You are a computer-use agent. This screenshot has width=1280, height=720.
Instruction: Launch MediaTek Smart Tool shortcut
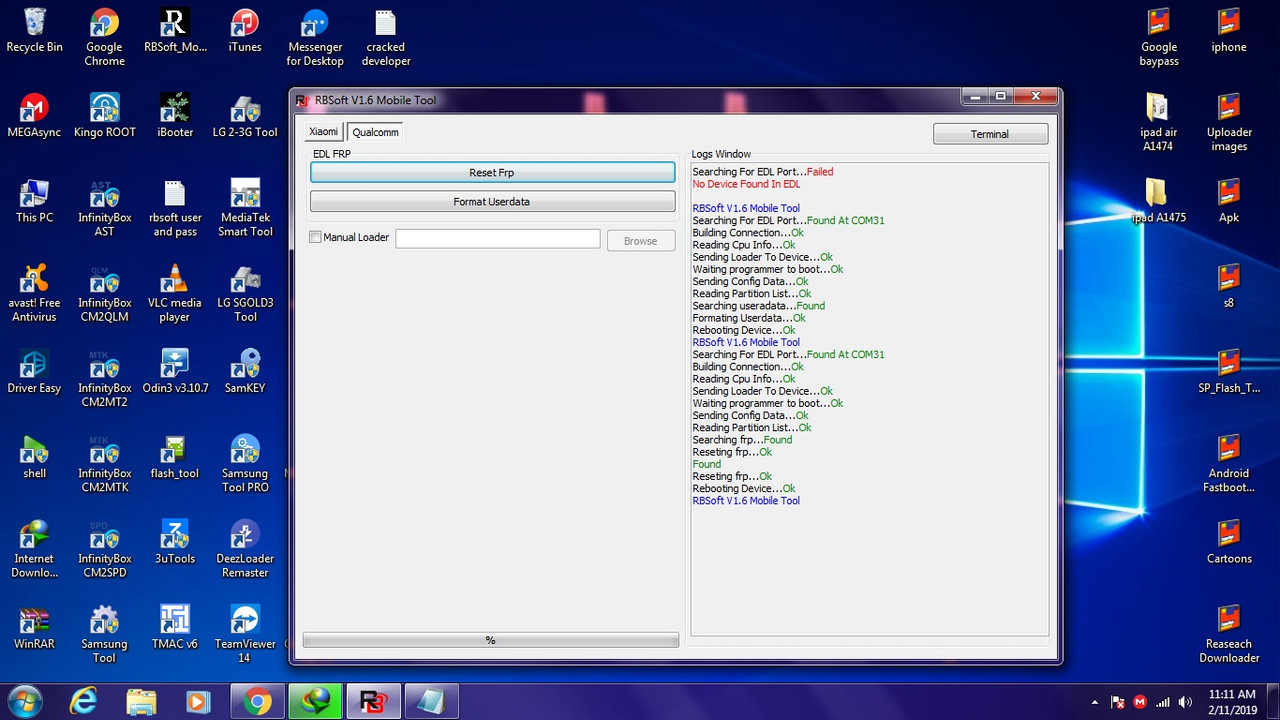245,208
